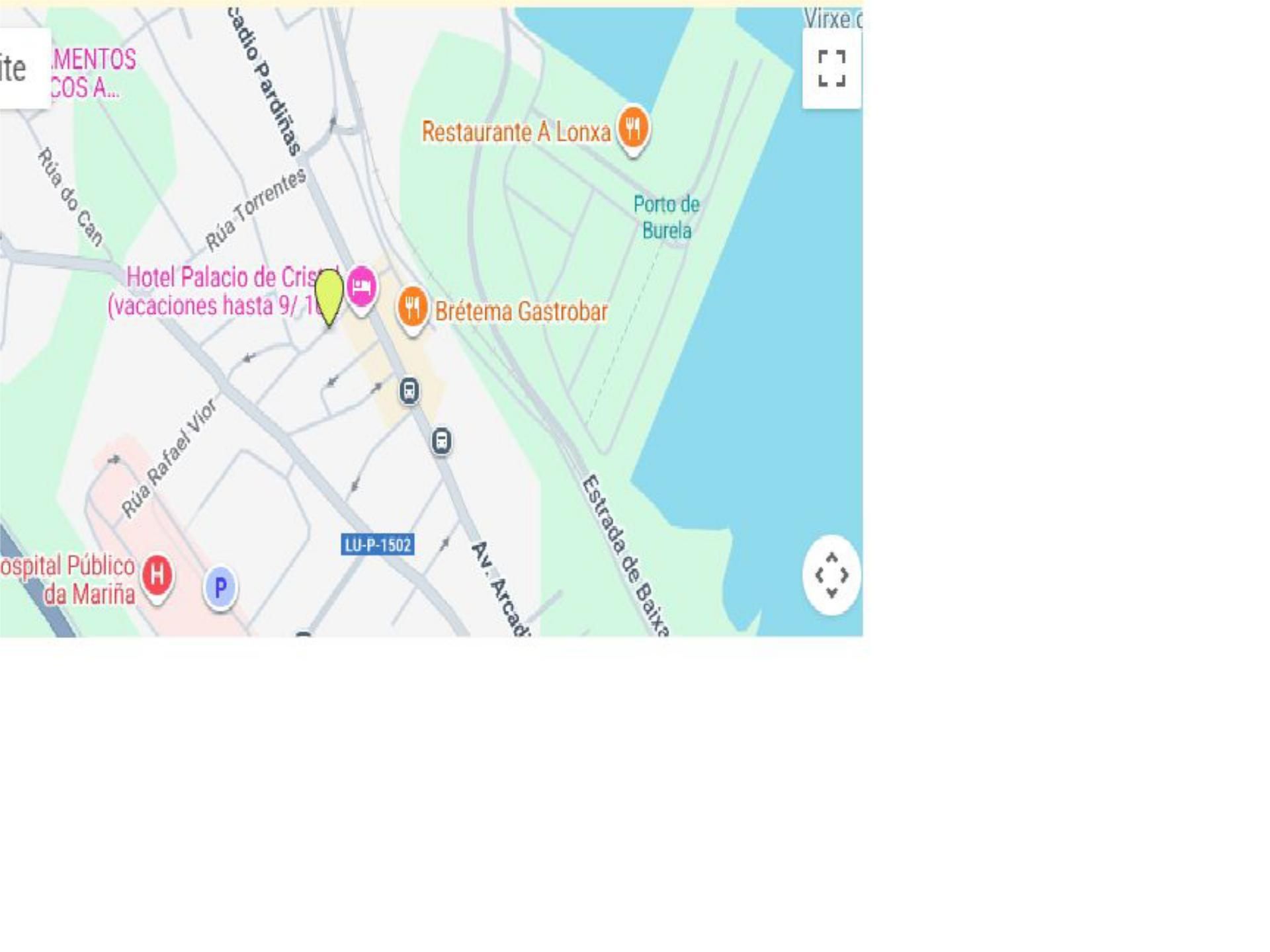Click the Brétema Gastrobar text label
The image size is (1270, 952).
click(521, 311)
